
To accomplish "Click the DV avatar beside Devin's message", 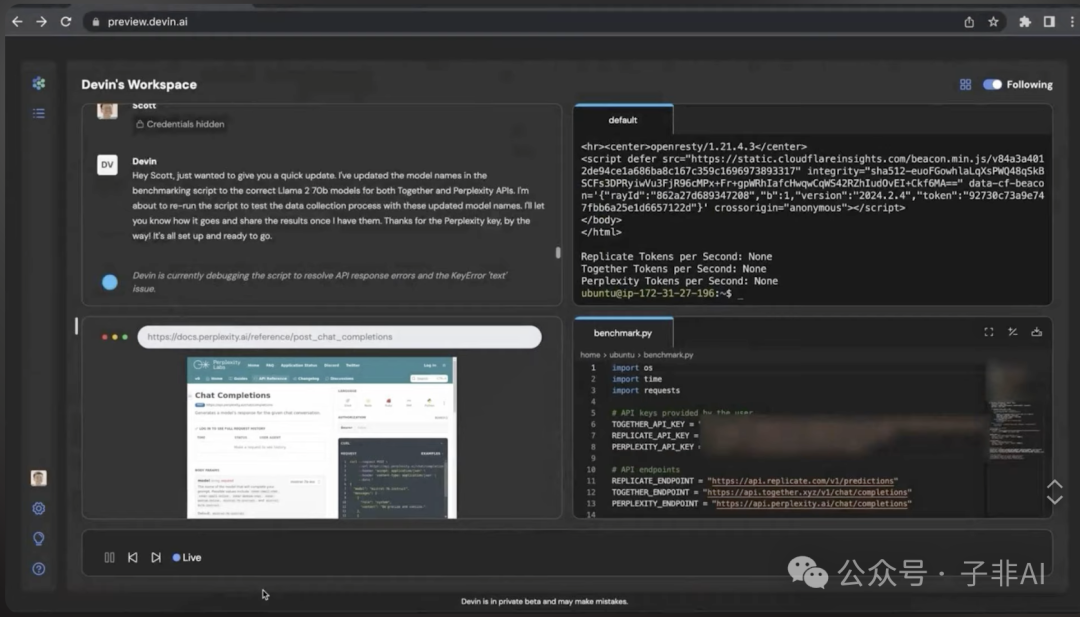I will [x=107, y=165].
